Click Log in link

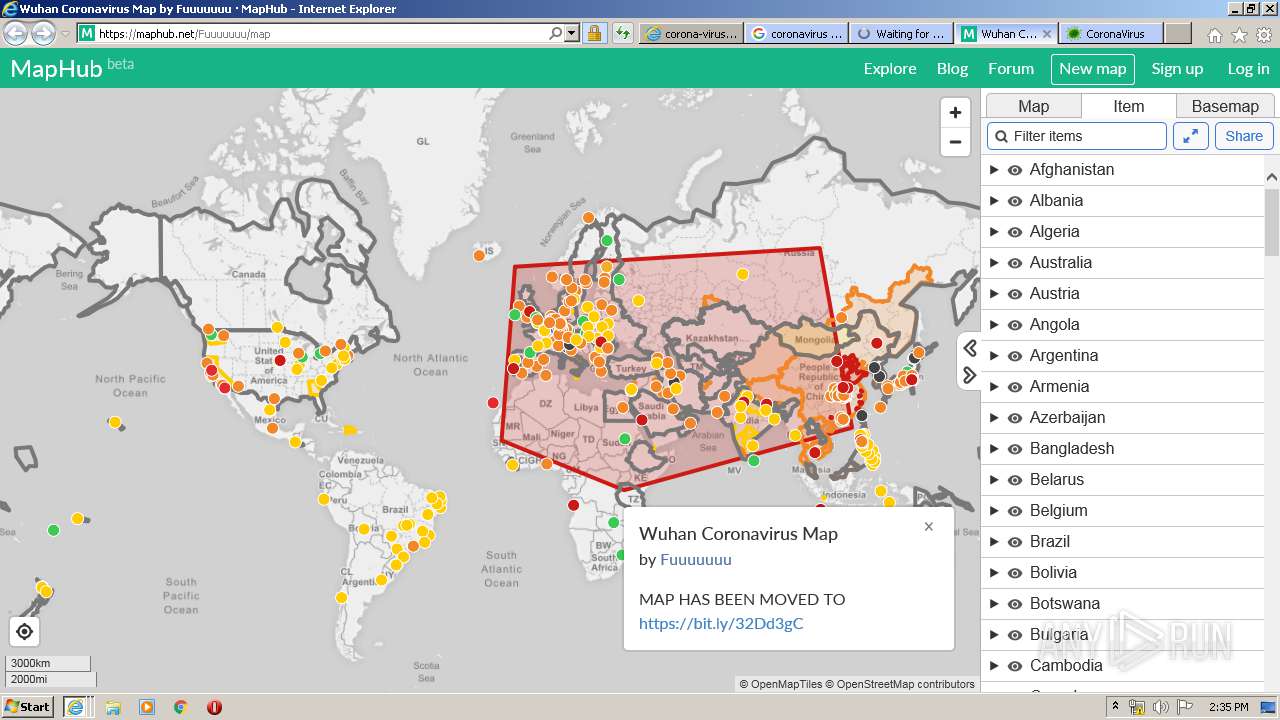pyautogui.click(x=1248, y=69)
